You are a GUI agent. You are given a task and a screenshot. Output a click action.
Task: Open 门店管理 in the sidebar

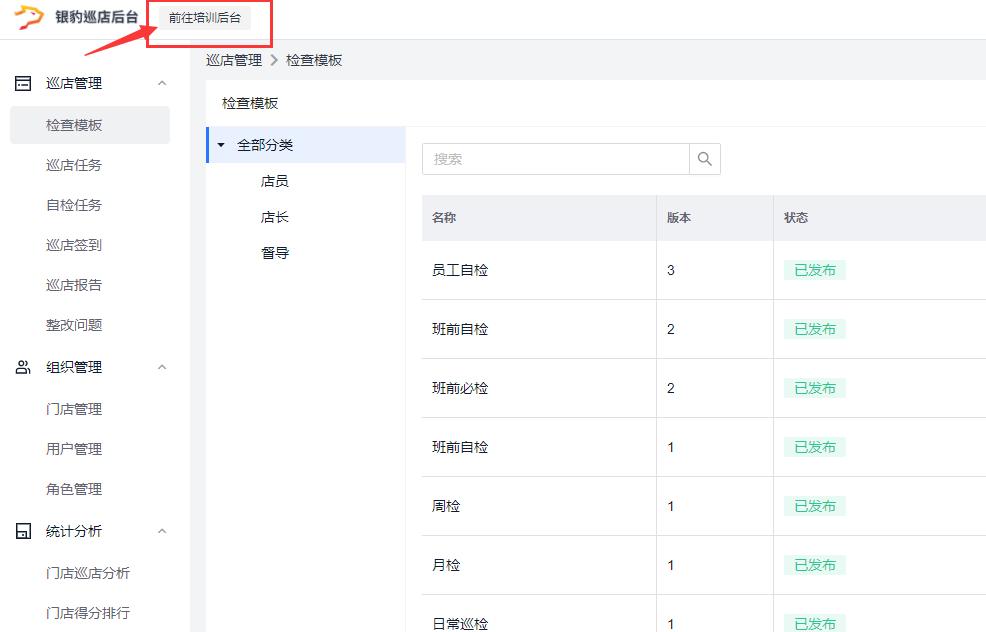click(x=74, y=409)
